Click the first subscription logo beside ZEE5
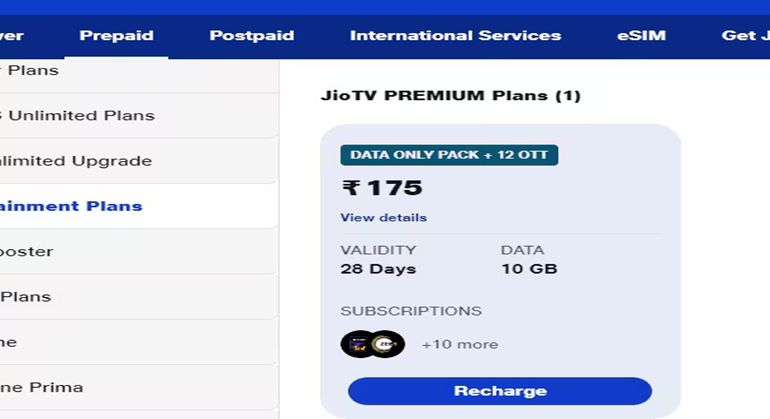The width and height of the screenshot is (770, 419). pyautogui.click(x=357, y=344)
